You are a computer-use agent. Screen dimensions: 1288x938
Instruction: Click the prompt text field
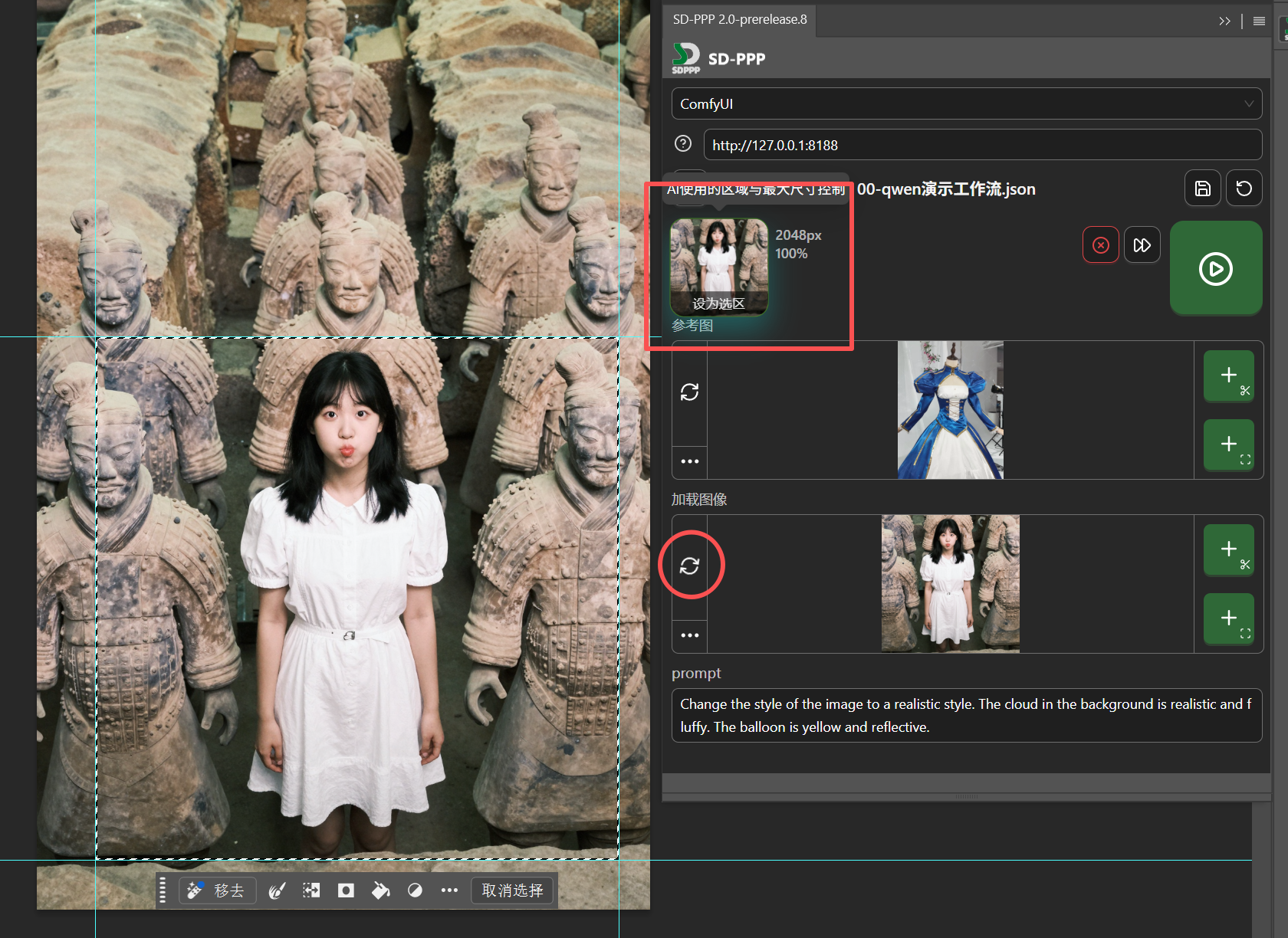(x=966, y=715)
